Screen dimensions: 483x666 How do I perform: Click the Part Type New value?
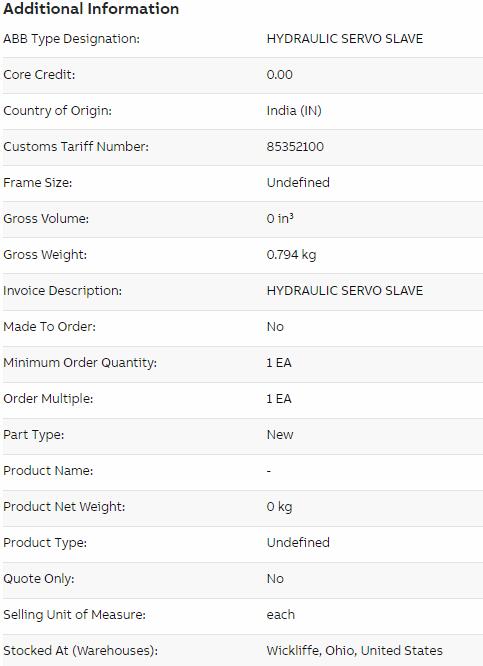pos(280,435)
